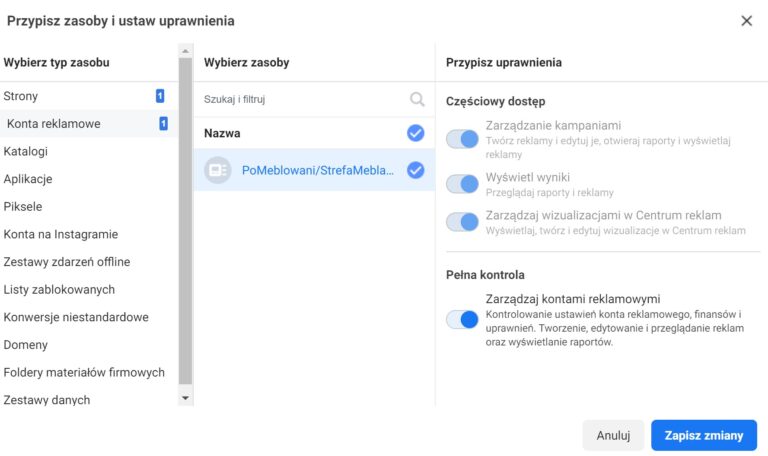Open the PoMeblowani/StrefaMebla account link
This screenshot has width=768, height=456.
point(318,170)
